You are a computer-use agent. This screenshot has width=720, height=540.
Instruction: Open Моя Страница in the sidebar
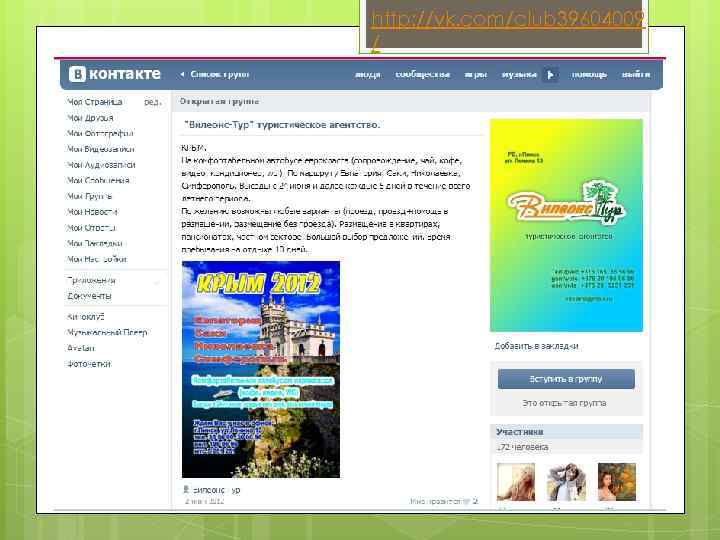[95, 102]
